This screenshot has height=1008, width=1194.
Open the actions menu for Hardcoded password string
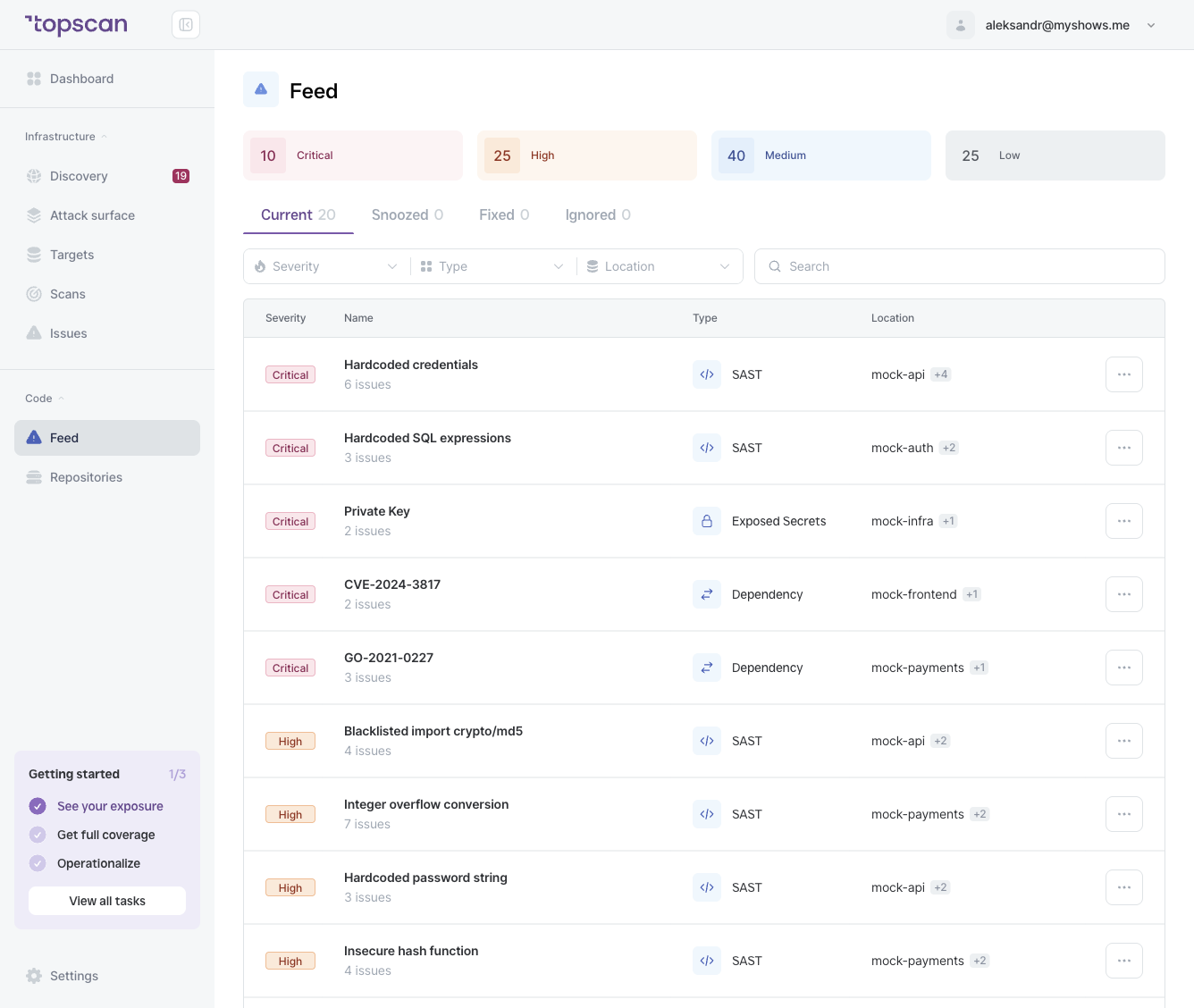tap(1124, 887)
